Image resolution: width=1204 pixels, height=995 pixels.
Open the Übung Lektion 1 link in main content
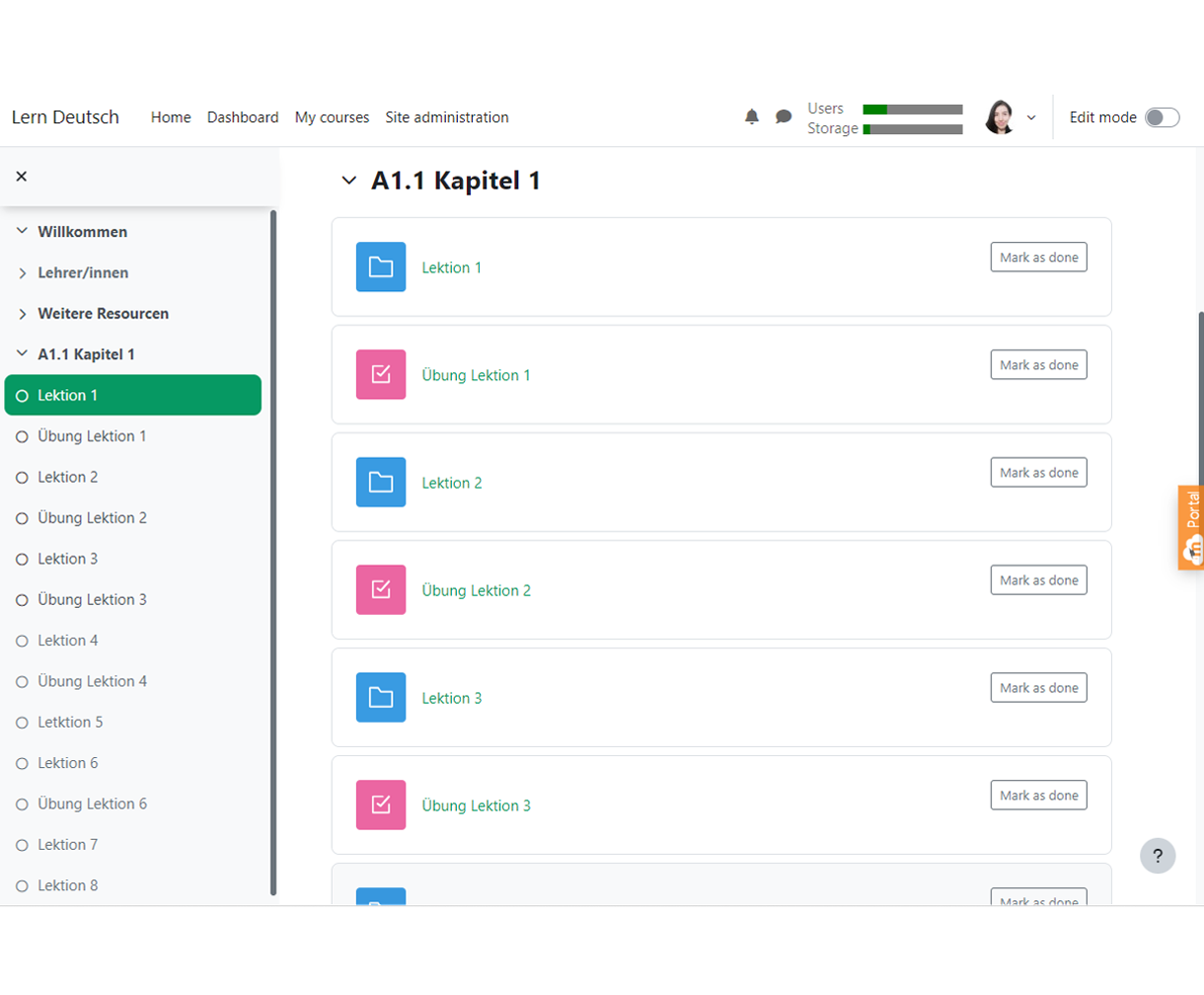click(x=476, y=375)
